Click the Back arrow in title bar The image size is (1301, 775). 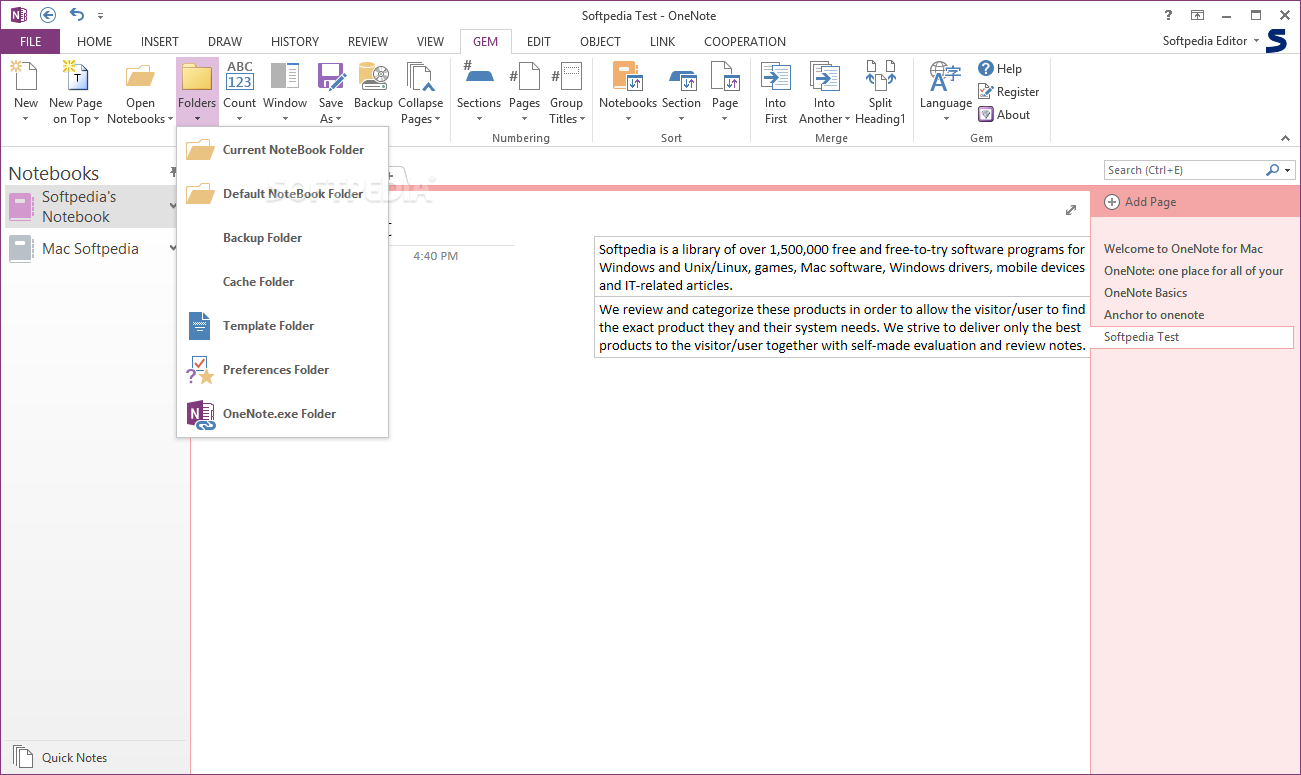(48, 15)
